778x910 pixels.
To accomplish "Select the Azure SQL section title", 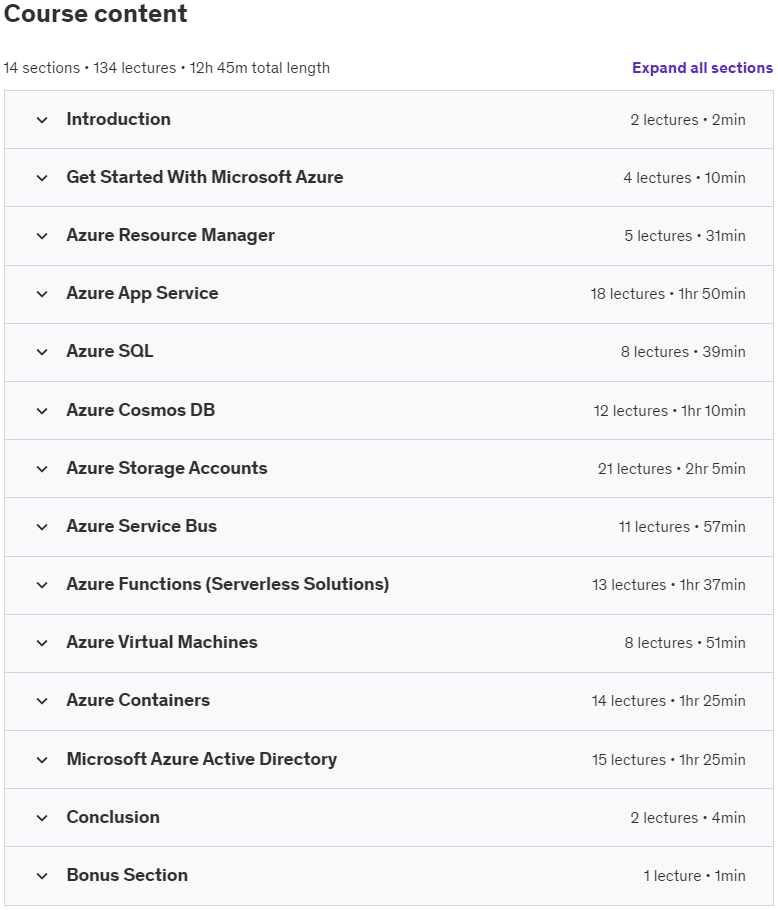I will click(x=110, y=351).
